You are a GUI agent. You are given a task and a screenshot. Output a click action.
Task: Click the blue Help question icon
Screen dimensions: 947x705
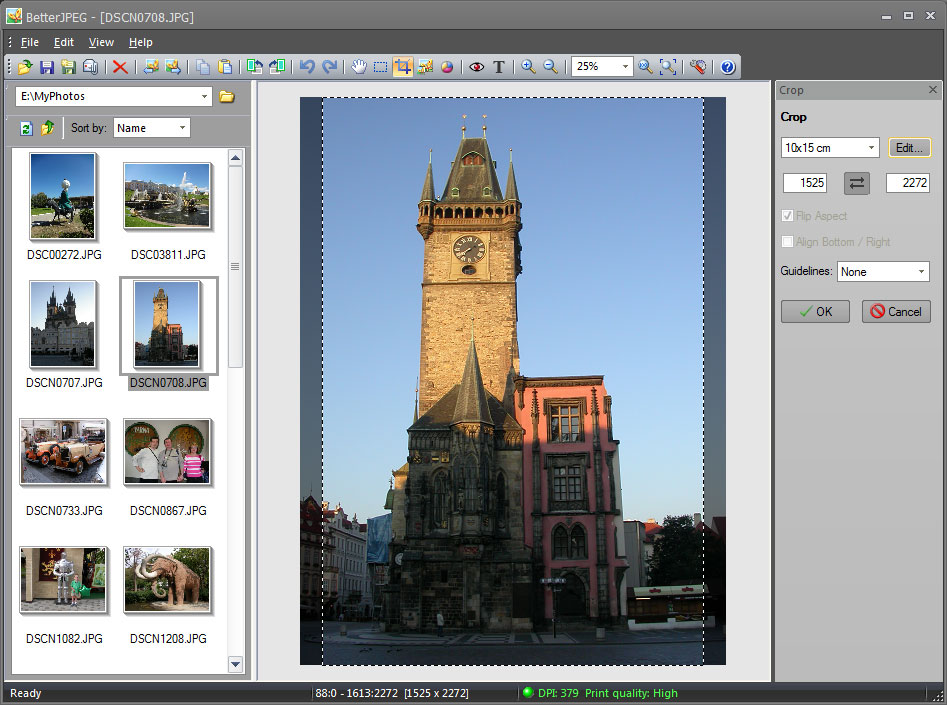point(728,66)
